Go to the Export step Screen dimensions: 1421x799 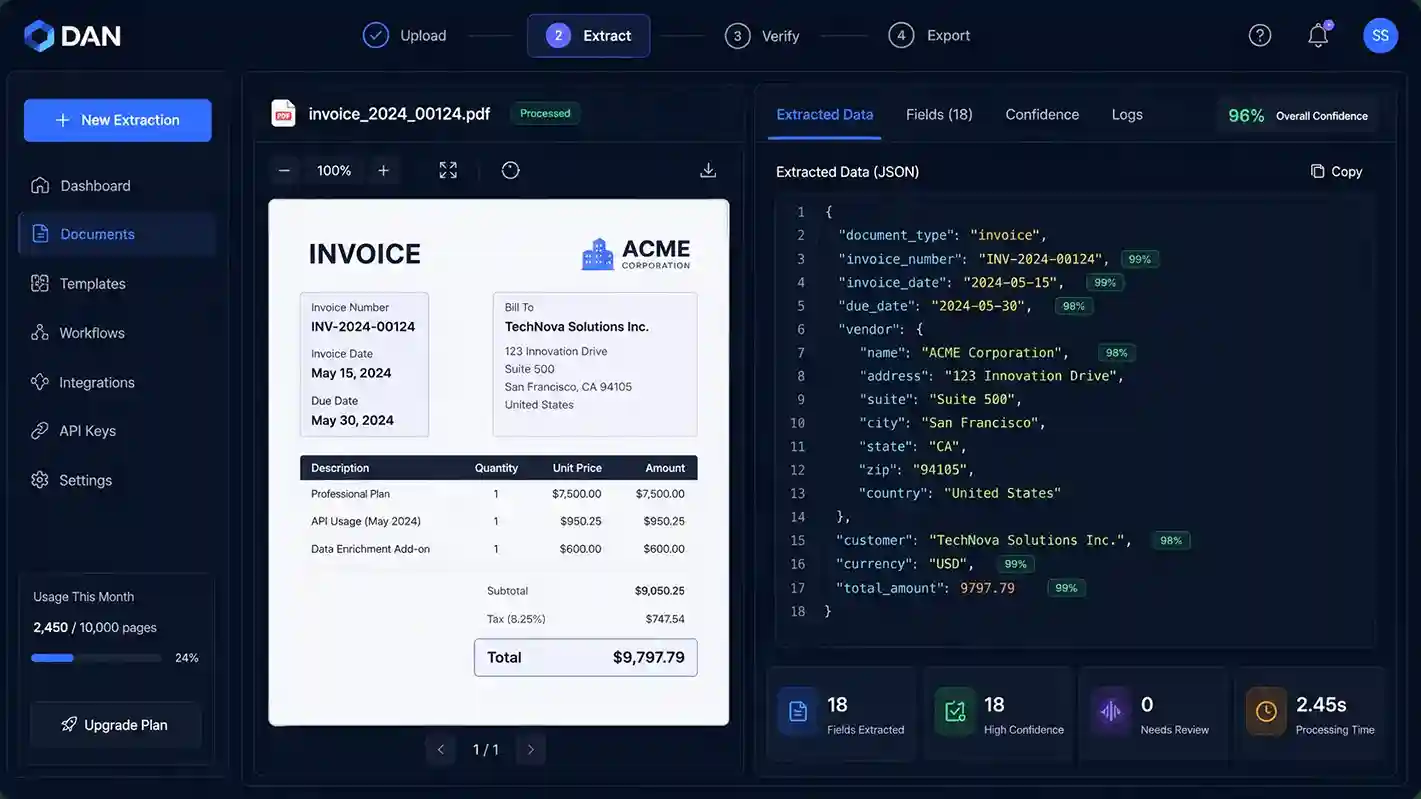click(929, 36)
